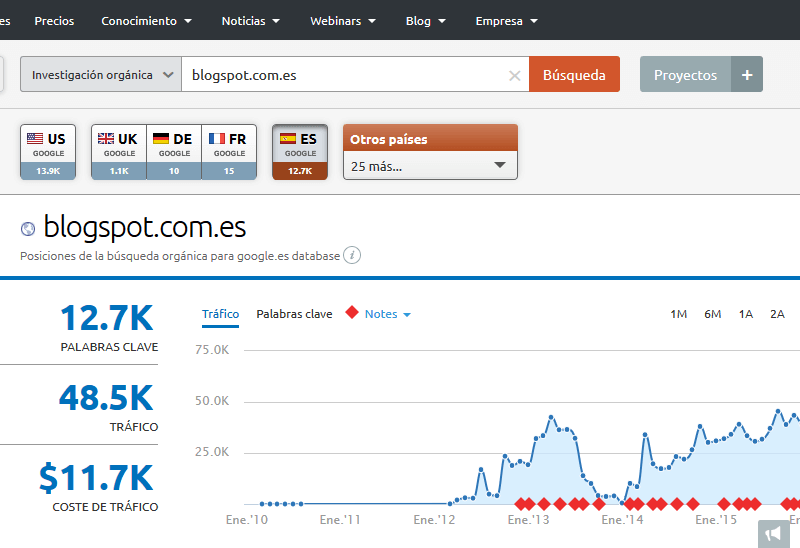The width and height of the screenshot is (800, 548).
Task: Click the $11.7K coste de tráfico value
Action: coord(96,478)
